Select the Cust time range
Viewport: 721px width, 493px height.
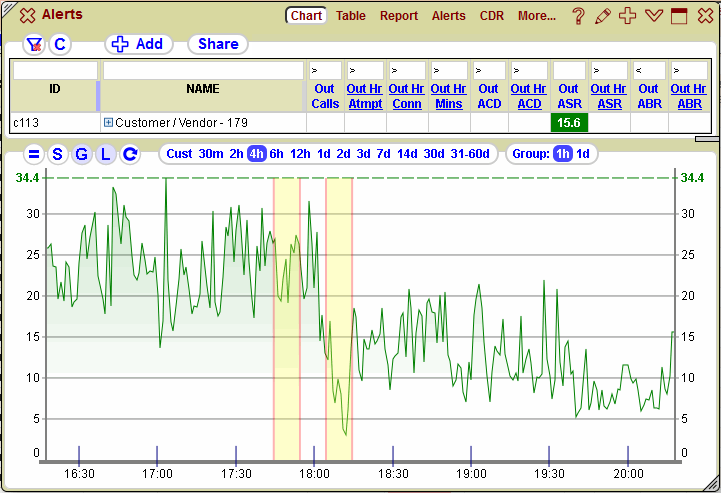click(x=179, y=154)
